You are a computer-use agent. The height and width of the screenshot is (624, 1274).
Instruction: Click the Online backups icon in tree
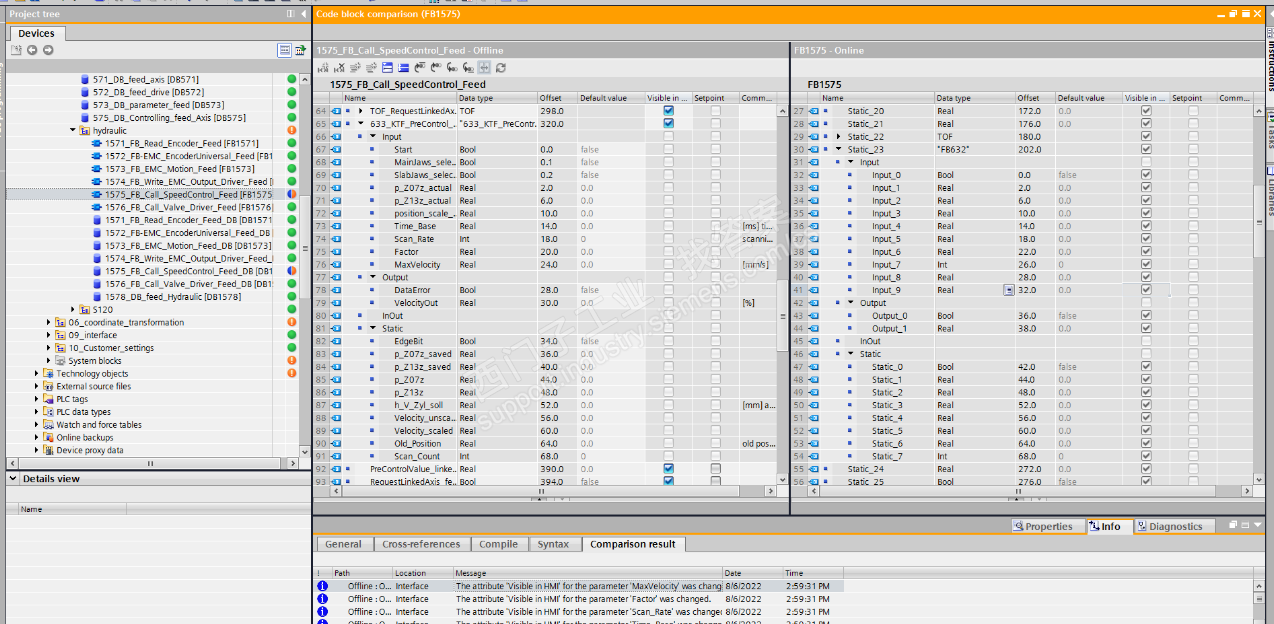(48, 437)
